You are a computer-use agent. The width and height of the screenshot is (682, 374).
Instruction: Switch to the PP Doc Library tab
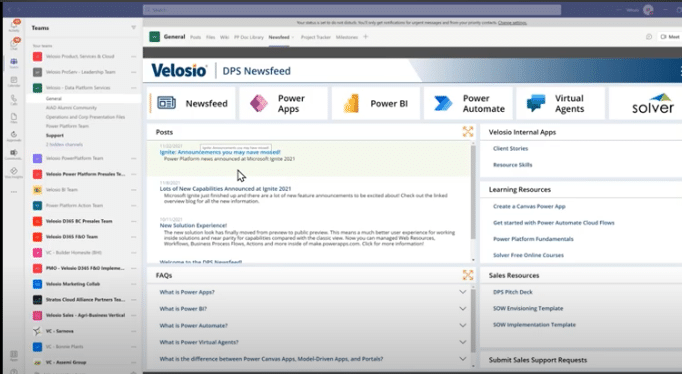(249, 37)
